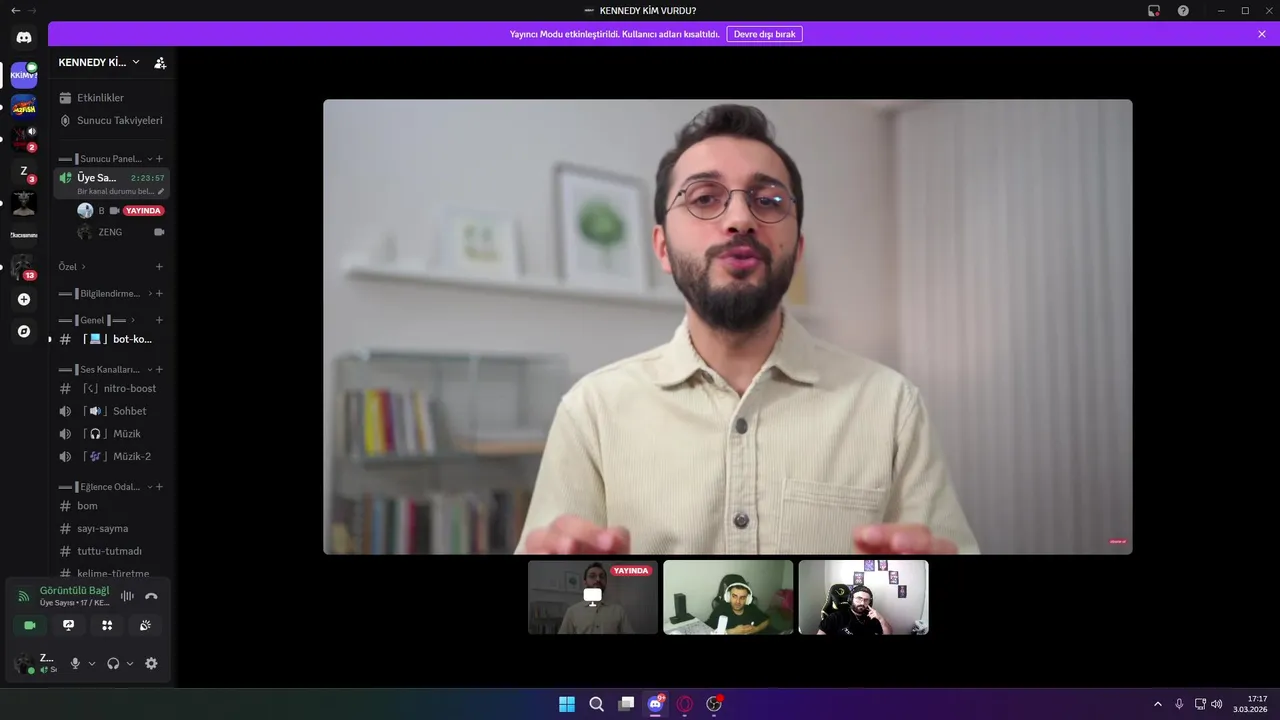The width and height of the screenshot is (1280, 720).
Task: Go back with the arrow in title bar
Action: [x=15, y=10]
